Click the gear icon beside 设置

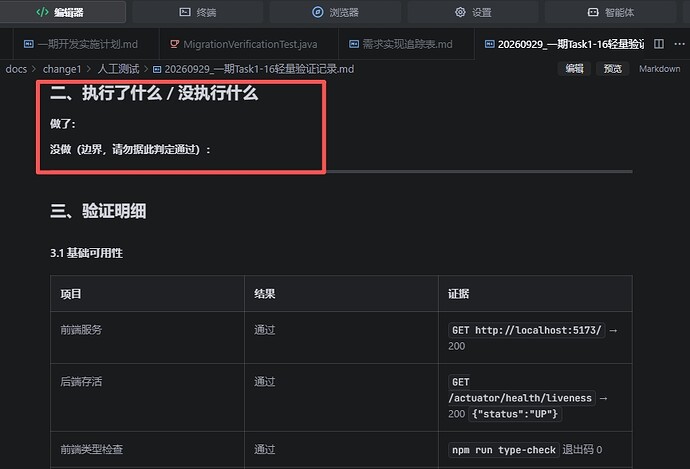pyautogui.click(x=460, y=12)
